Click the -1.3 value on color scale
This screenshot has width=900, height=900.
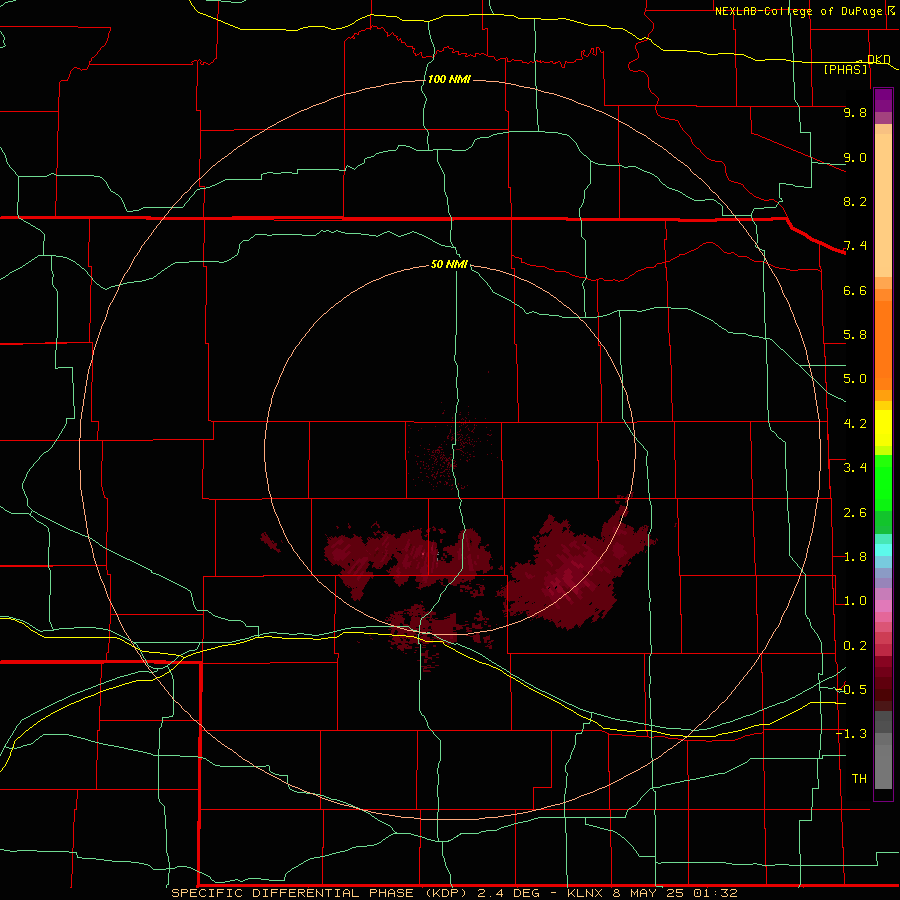[x=851, y=734]
